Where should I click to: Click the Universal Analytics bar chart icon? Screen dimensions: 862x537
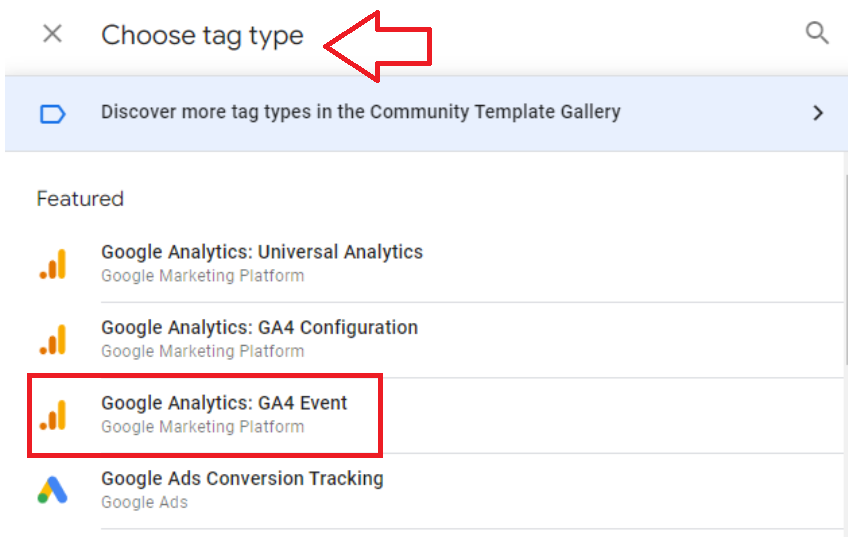click(x=53, y=264)
